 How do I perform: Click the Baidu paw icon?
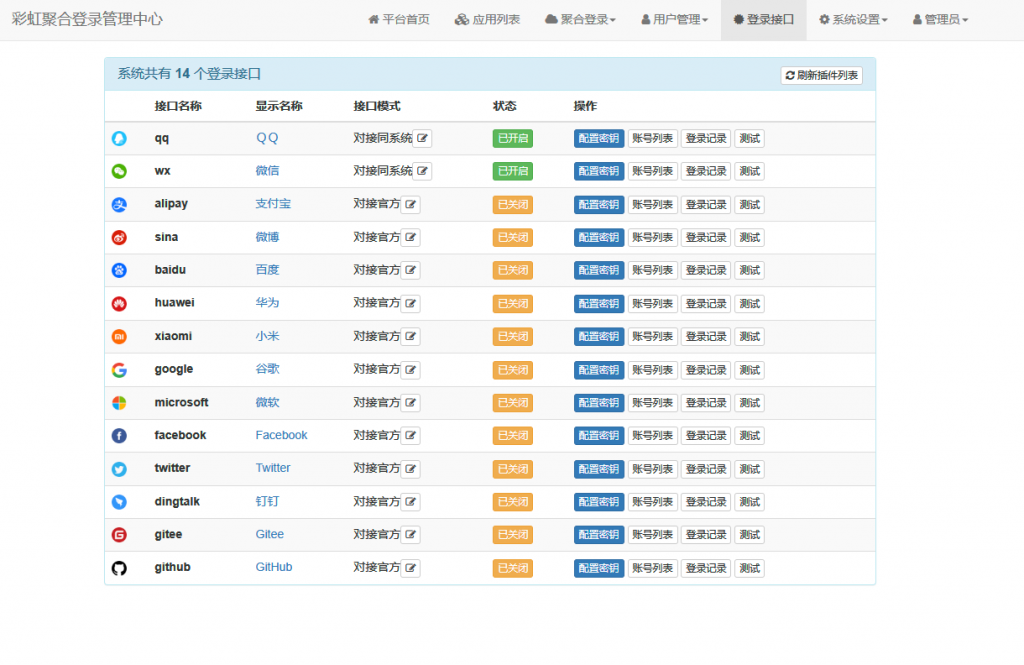click(119, 270)
